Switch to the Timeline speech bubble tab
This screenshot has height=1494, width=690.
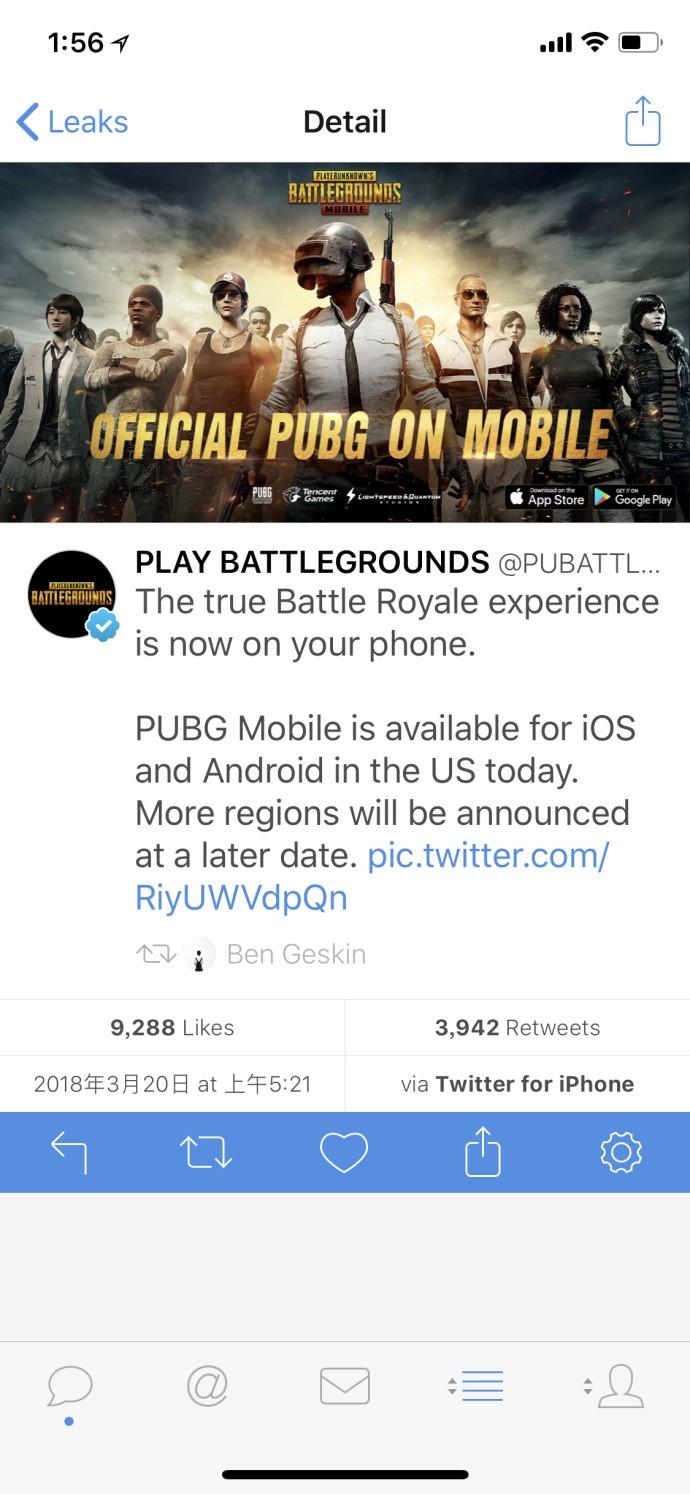[x=69, y=1387]
